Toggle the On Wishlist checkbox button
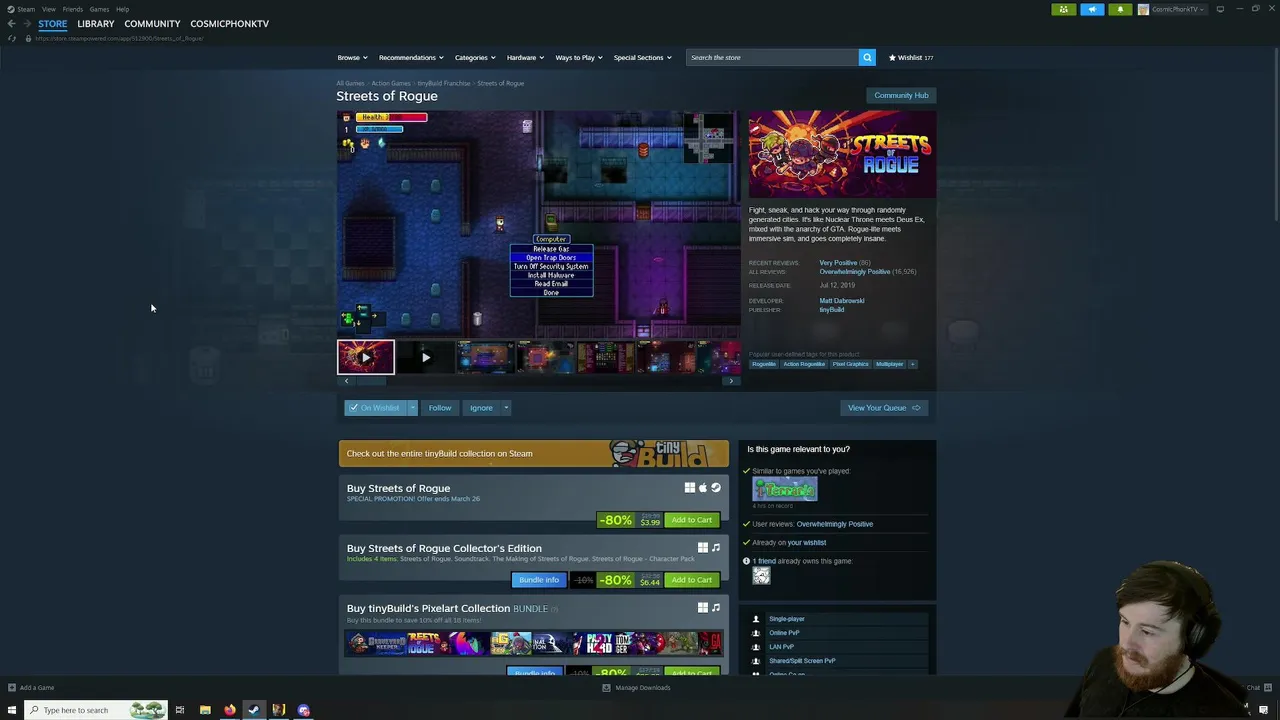The image size is (1280, 720). pos(375,408)
